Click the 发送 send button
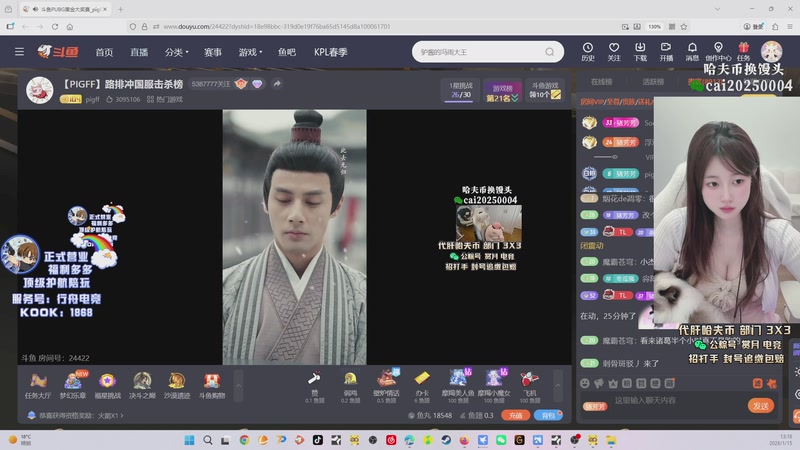This screenshot has height=450, width=800. click(761, 406)
